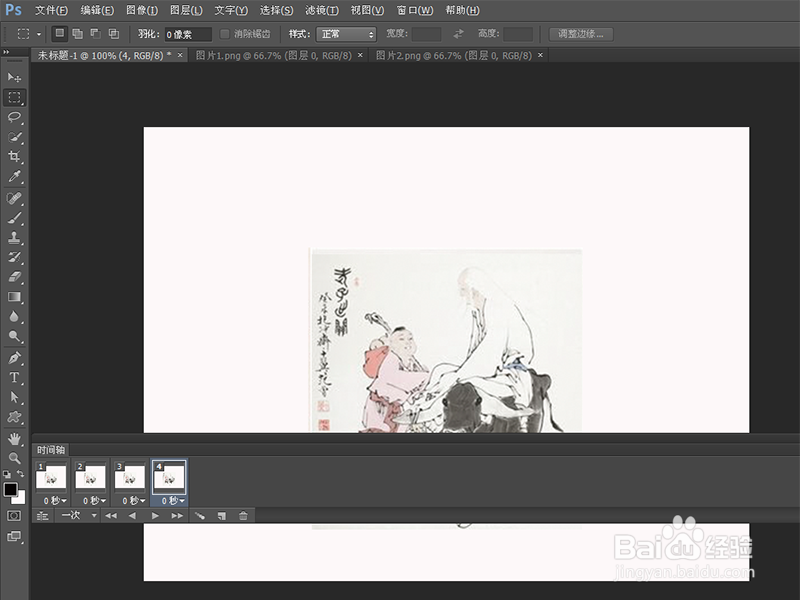Select the Pen tool
The height and width of the screenshot is (600, 800).
[14, 358]
